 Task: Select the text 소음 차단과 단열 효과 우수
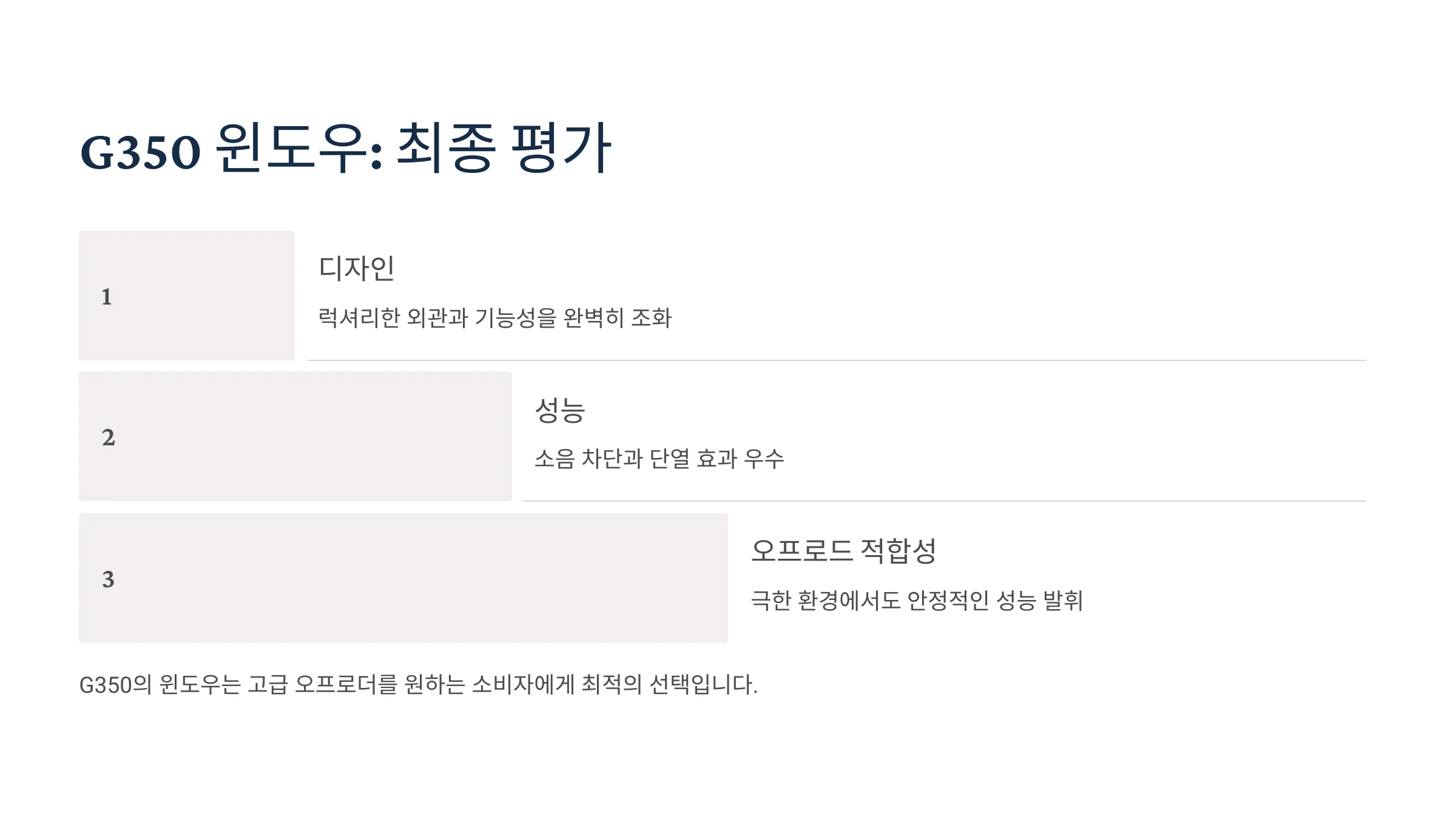(659, 458)
